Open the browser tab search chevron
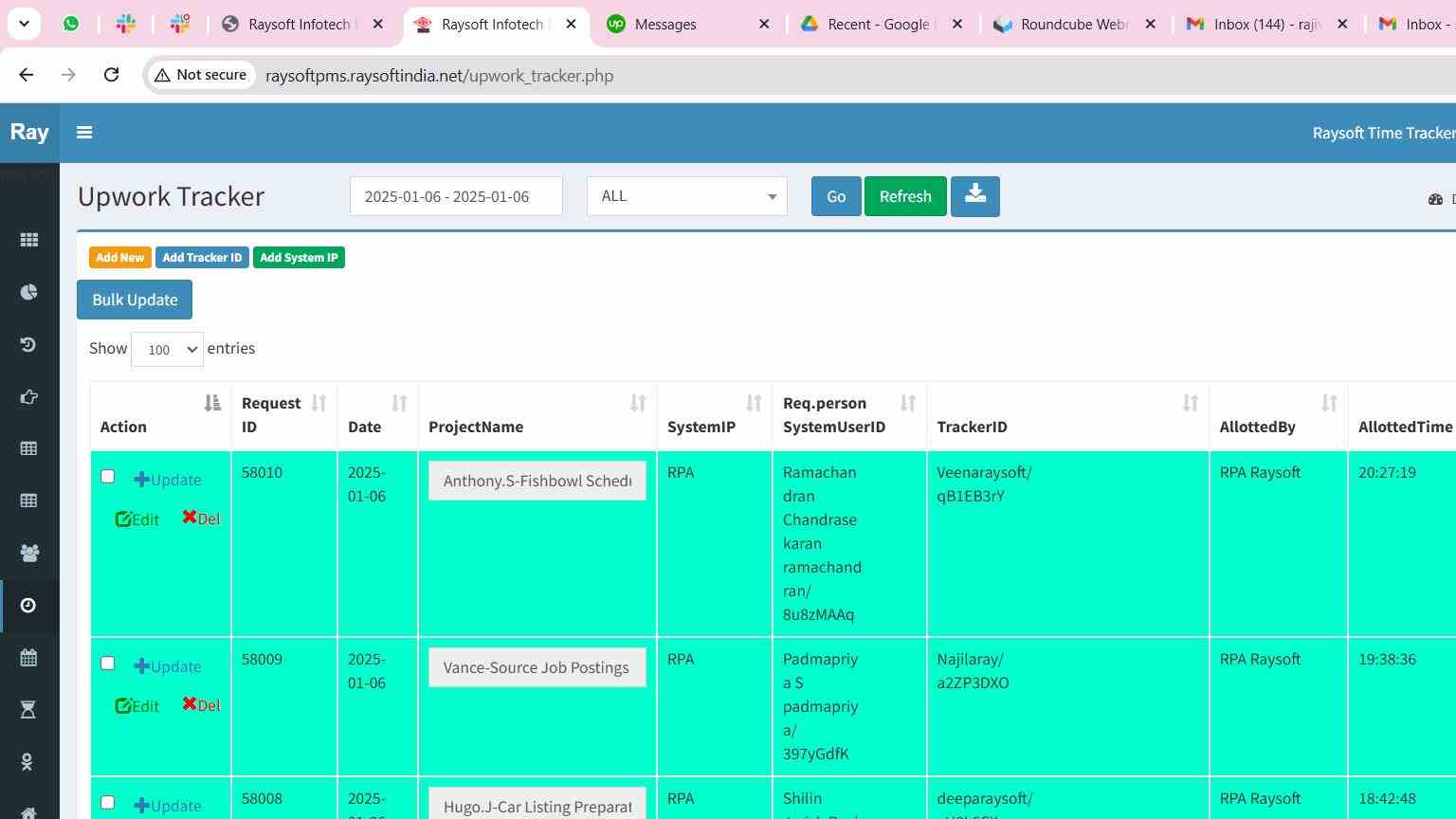The width and height of the screenshot is (1456, 819). [24, 24]
